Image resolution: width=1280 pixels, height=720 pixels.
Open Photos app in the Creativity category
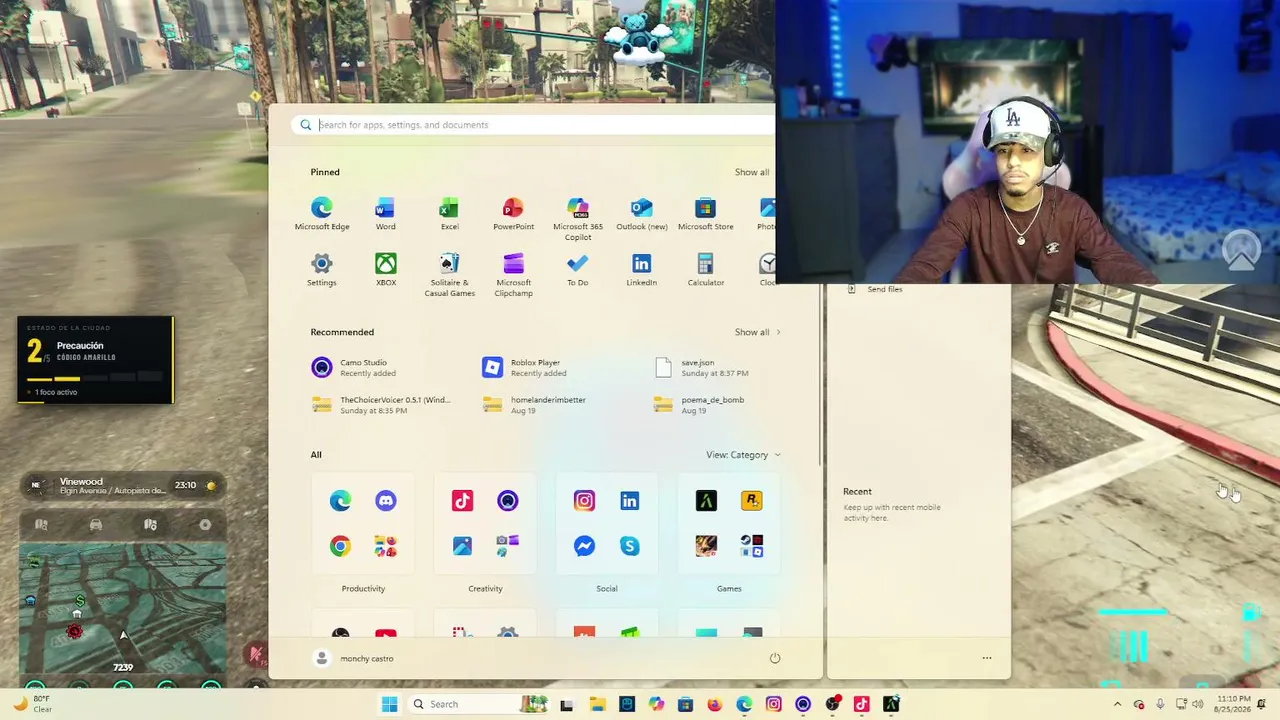coord(462,546)
